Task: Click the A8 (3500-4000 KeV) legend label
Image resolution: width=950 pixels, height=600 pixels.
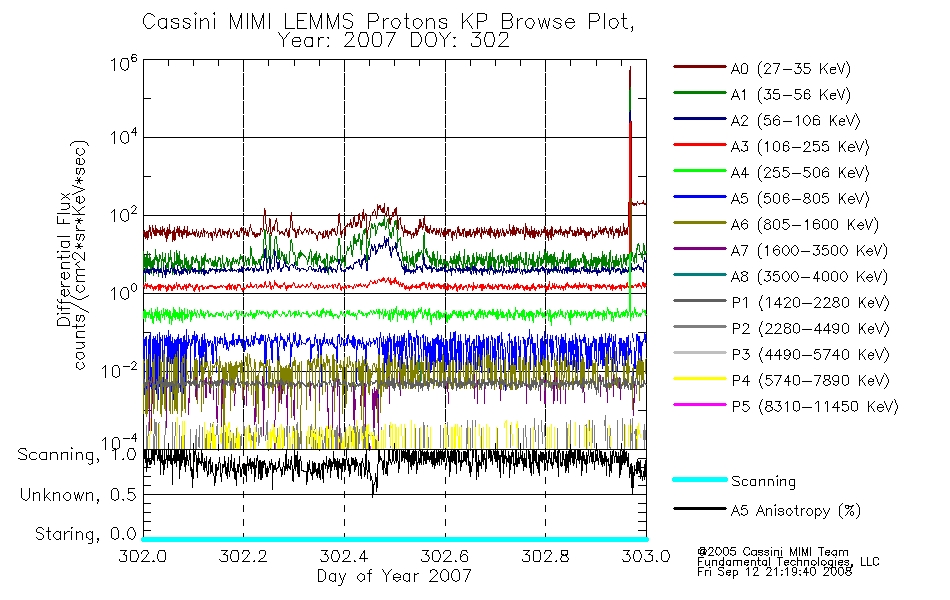Action: pos(809,277)
